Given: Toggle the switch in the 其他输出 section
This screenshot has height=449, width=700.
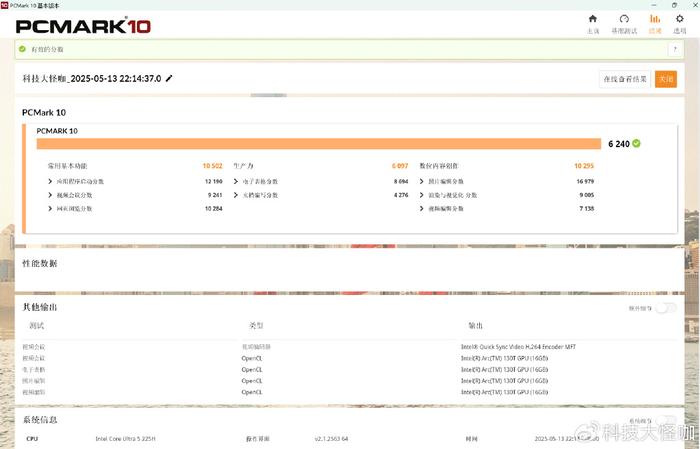Looking at the screenshot, I should tap(666, 308).
